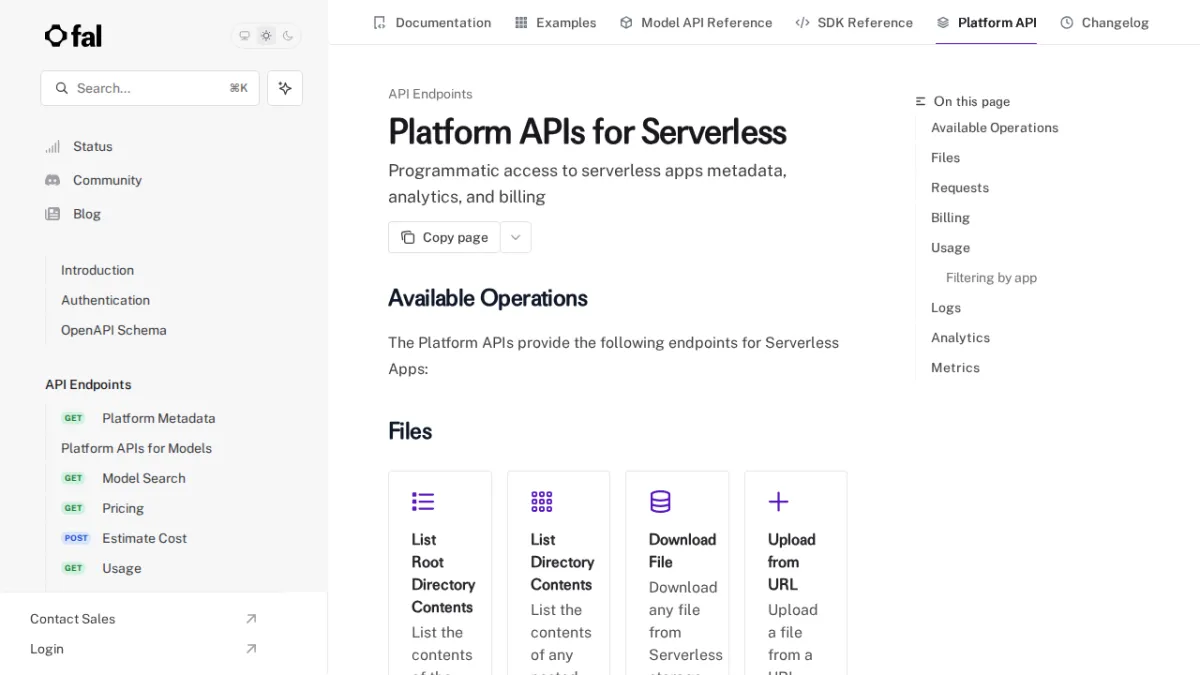
Task: Click the Documentation book icon
Action: point(379,22)
